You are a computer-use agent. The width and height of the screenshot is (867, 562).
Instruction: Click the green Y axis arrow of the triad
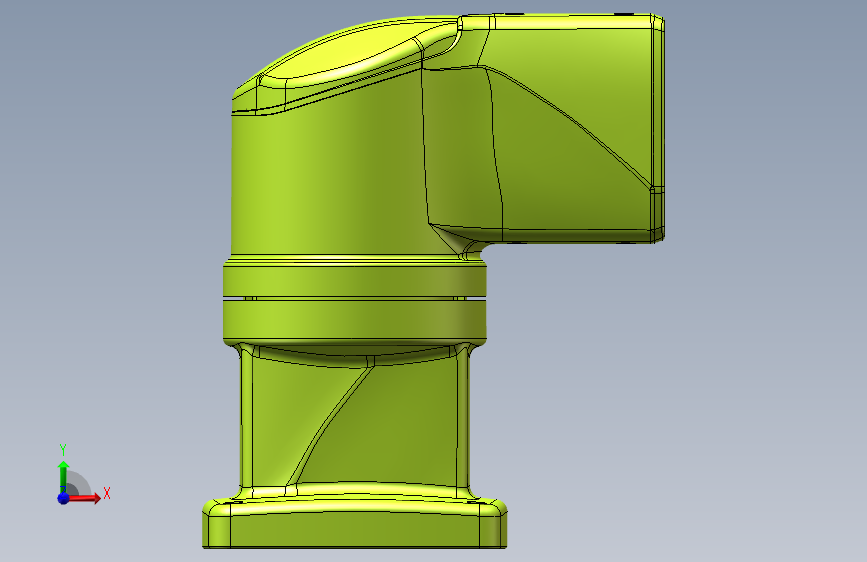click(x=63, y=477)
